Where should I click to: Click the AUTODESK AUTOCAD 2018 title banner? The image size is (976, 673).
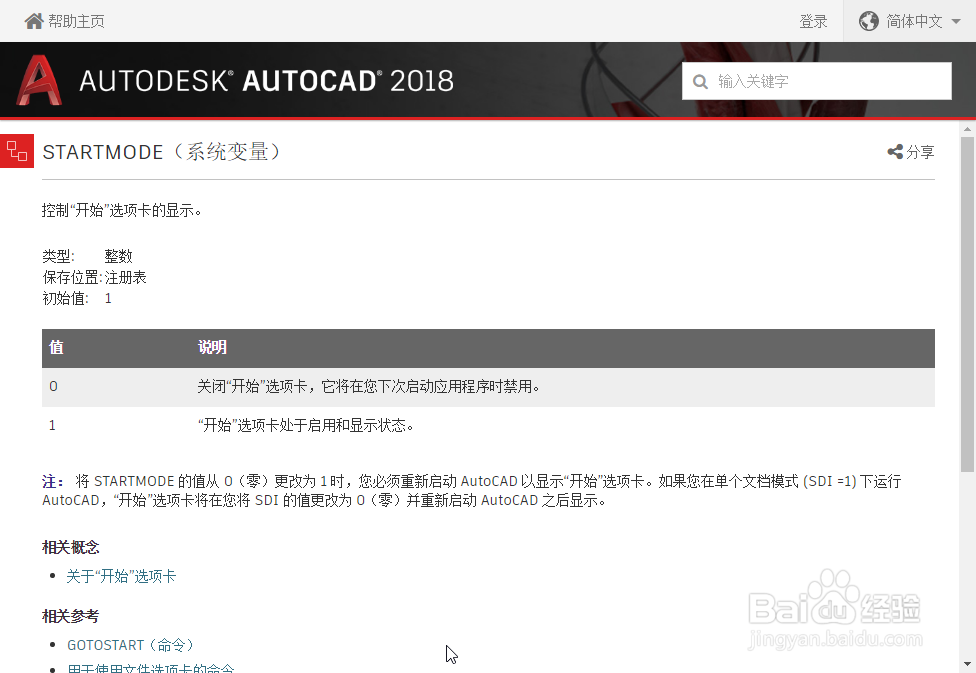tap(266, 81)
